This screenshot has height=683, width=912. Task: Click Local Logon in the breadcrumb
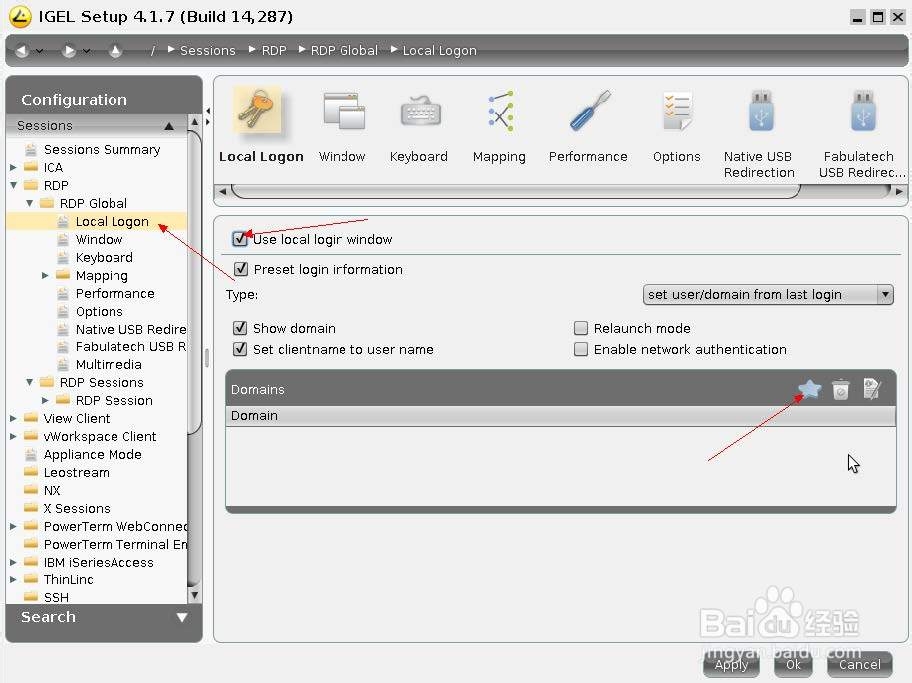point(440,51)
